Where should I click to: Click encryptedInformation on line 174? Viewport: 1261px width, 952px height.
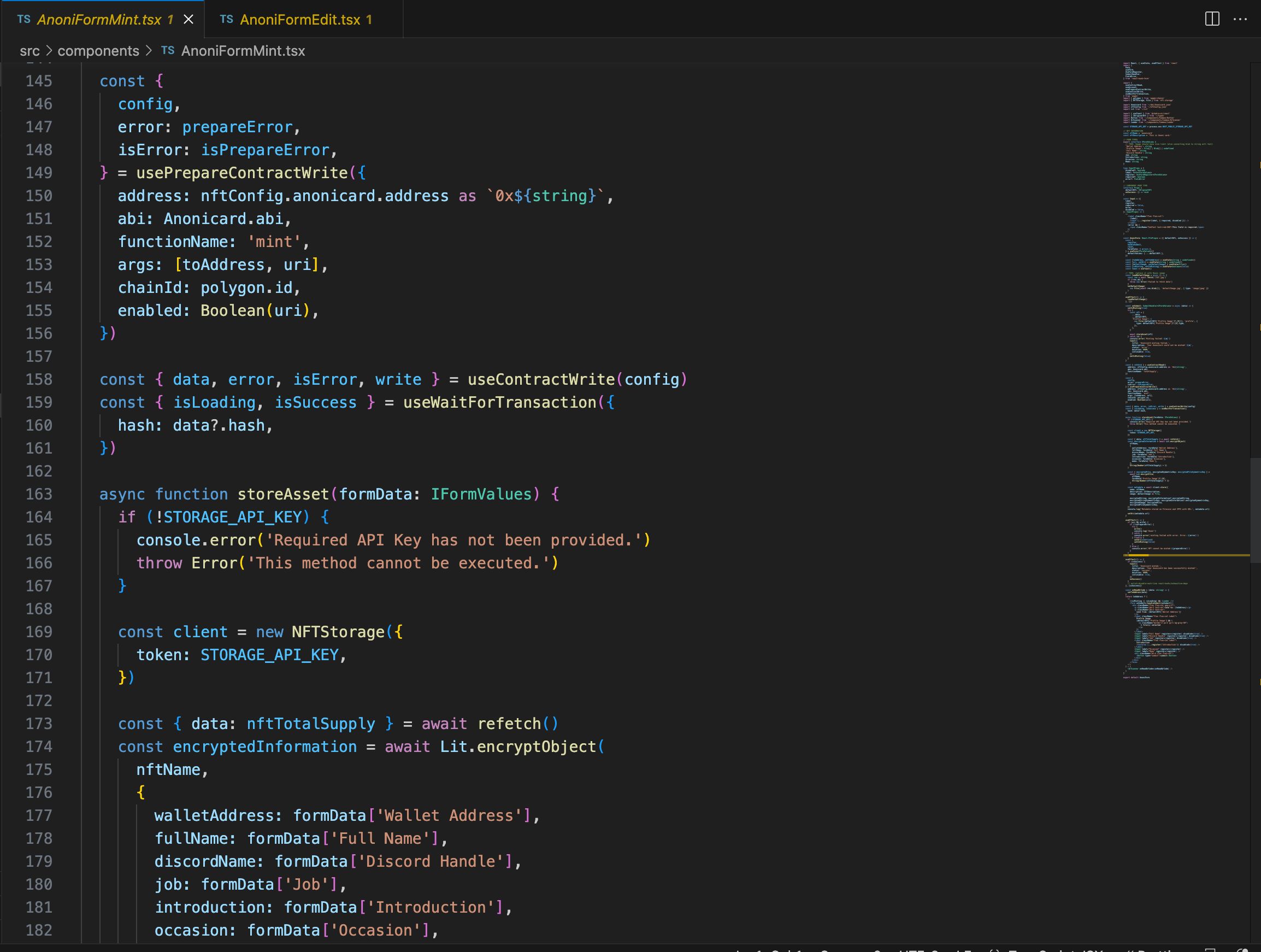pyautogui.click(x=264, y=747)
